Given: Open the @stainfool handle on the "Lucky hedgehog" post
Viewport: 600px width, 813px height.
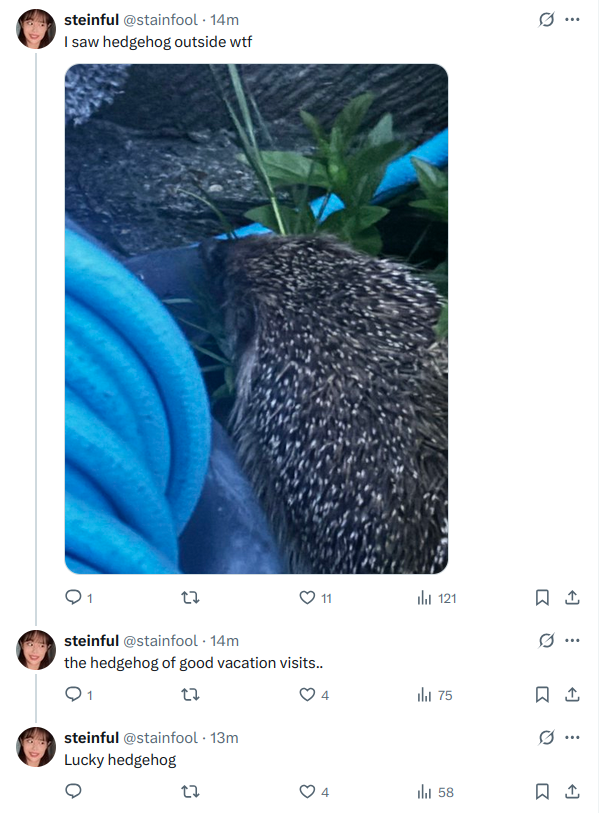Looking at the screenshot, I should [x=160, y=737].
